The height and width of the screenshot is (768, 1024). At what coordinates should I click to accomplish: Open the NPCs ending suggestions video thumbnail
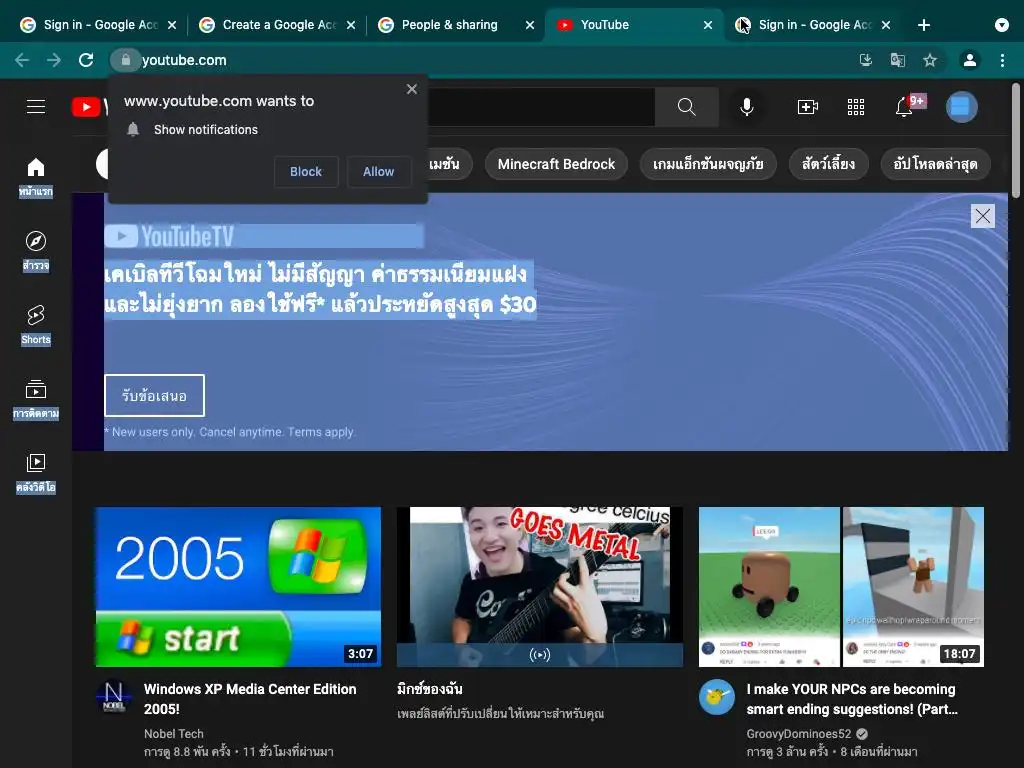coord(841,587)
